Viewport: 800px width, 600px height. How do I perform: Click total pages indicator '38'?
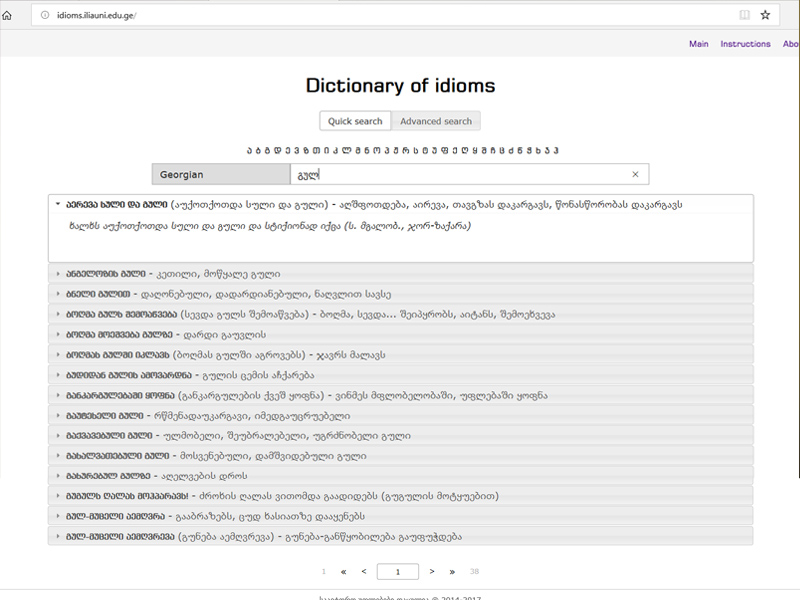pyautogui.click(x=474, y=571)
